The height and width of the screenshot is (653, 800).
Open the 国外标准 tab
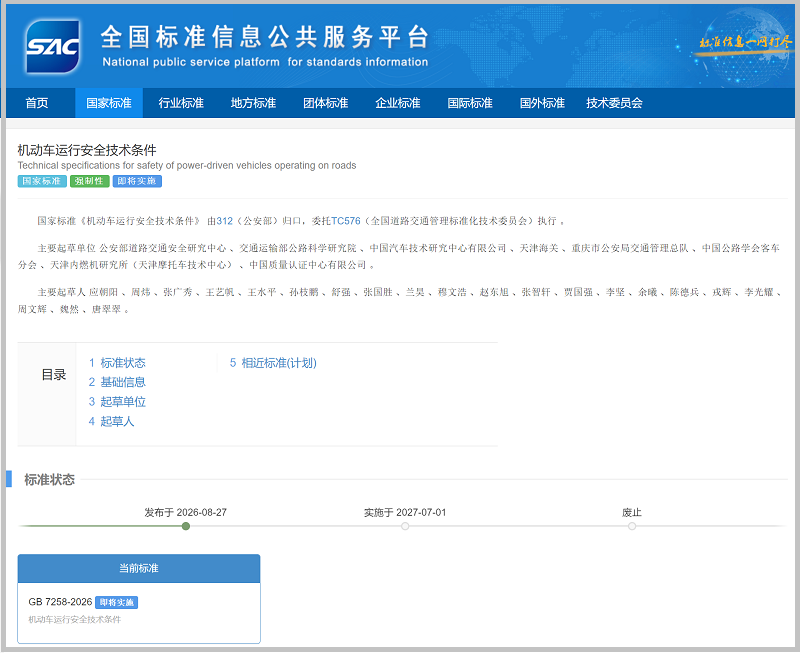click(x=542, y=103)
